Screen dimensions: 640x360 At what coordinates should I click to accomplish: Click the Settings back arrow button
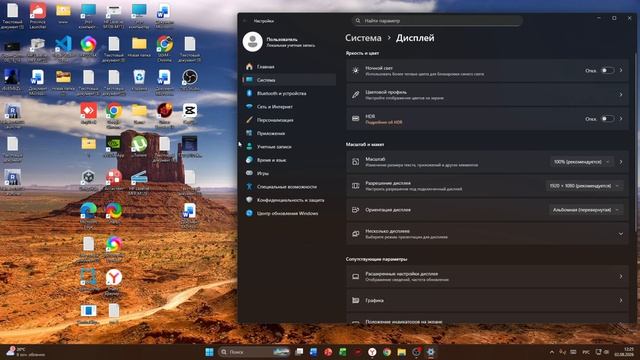[245, 20]
